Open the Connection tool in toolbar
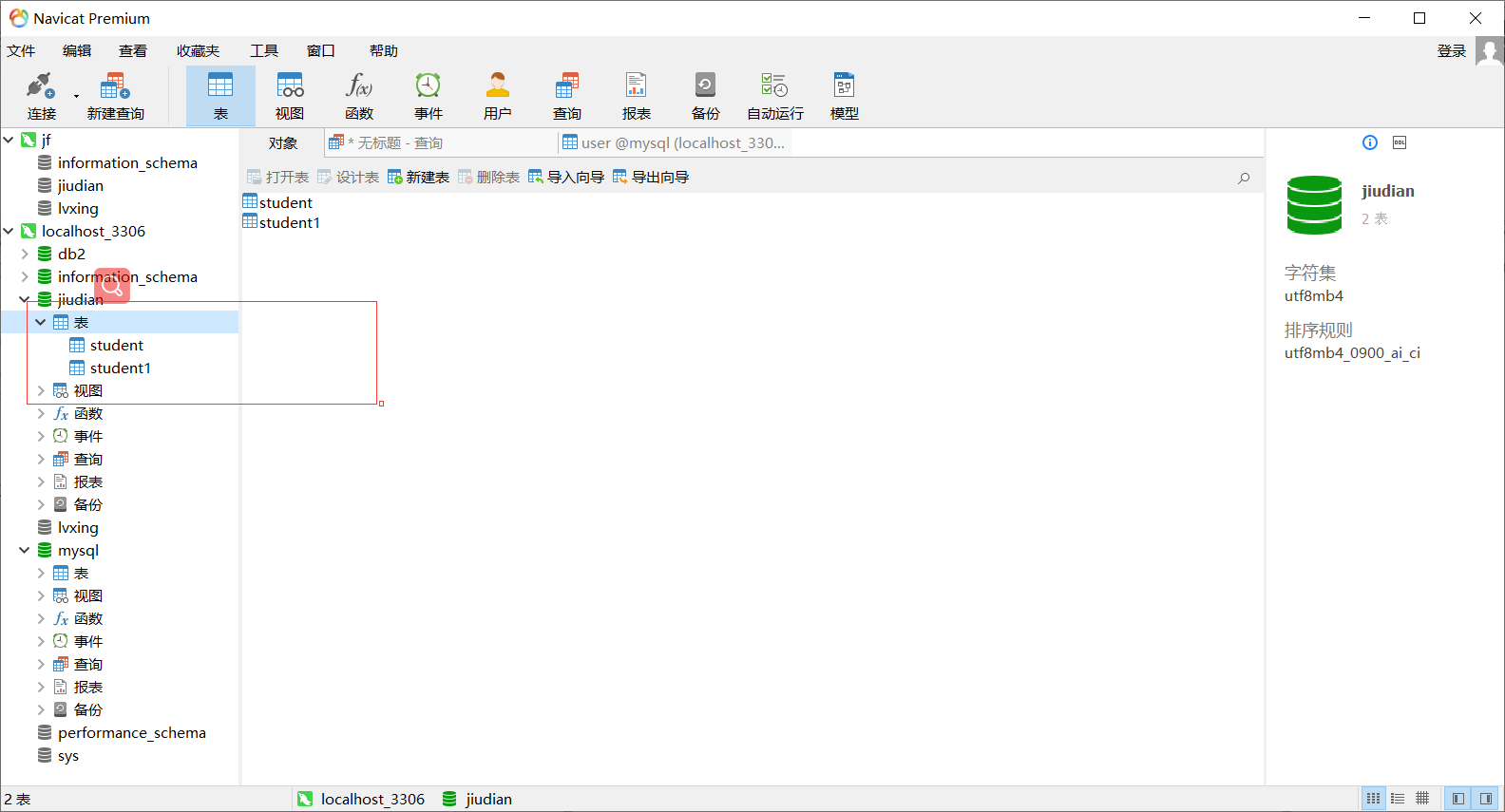The height and width of the screenshot is (812, 1505). pos(41,96)
